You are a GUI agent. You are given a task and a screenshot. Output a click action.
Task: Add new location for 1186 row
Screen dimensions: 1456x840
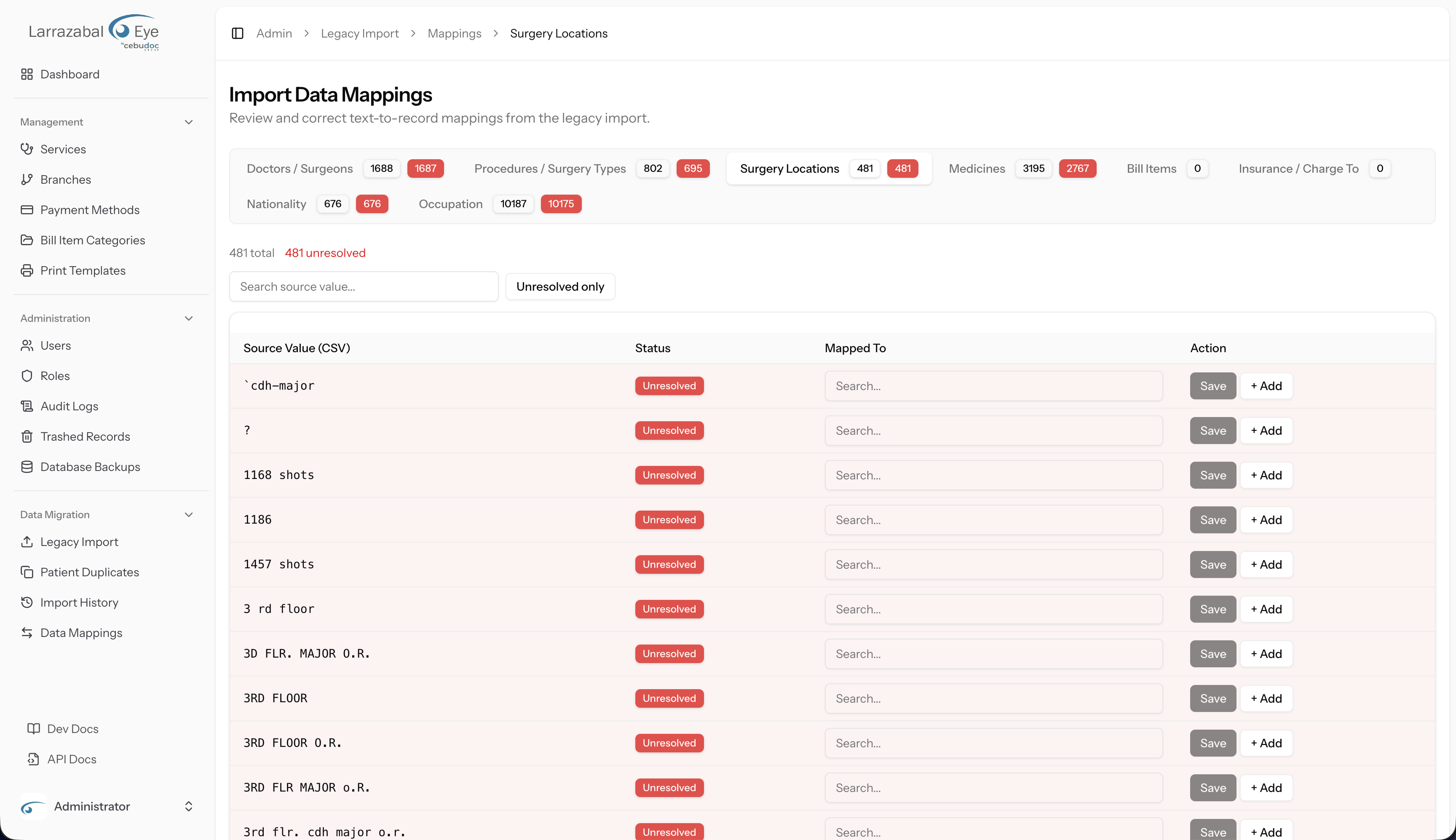pos(1266,520)
